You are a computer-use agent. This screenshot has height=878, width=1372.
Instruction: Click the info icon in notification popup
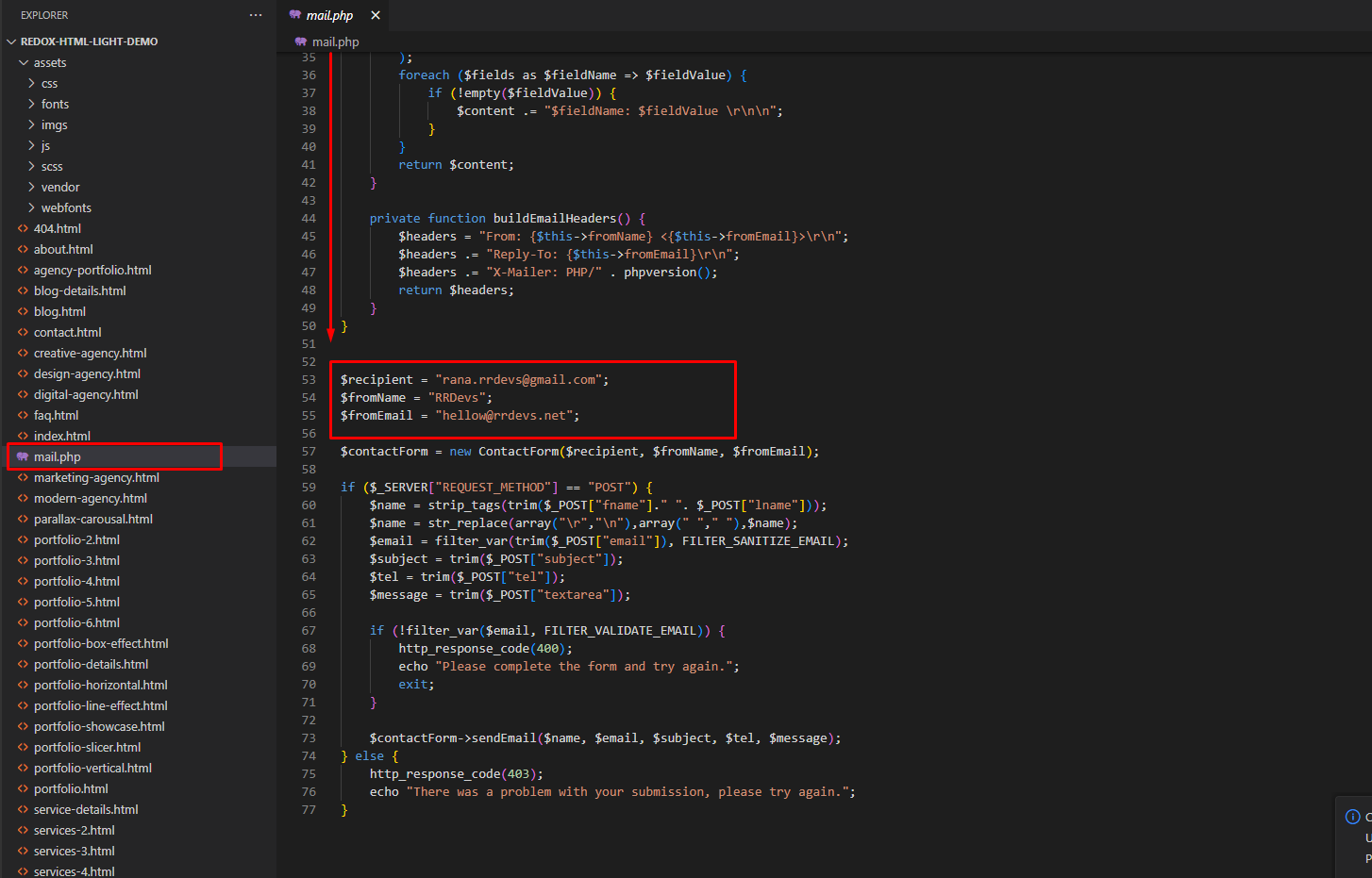click(x=1352, y=817)
